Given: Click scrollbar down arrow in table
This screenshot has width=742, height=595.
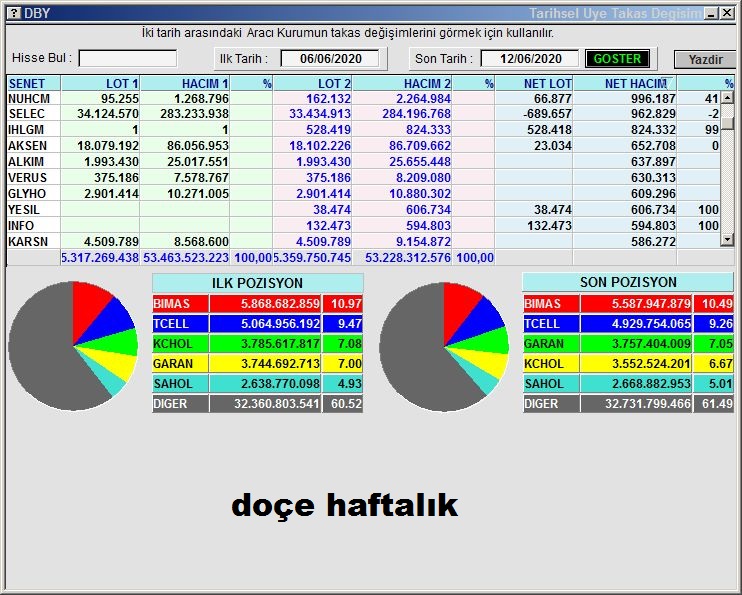Looking at the screenshot, I should (727, 240).
